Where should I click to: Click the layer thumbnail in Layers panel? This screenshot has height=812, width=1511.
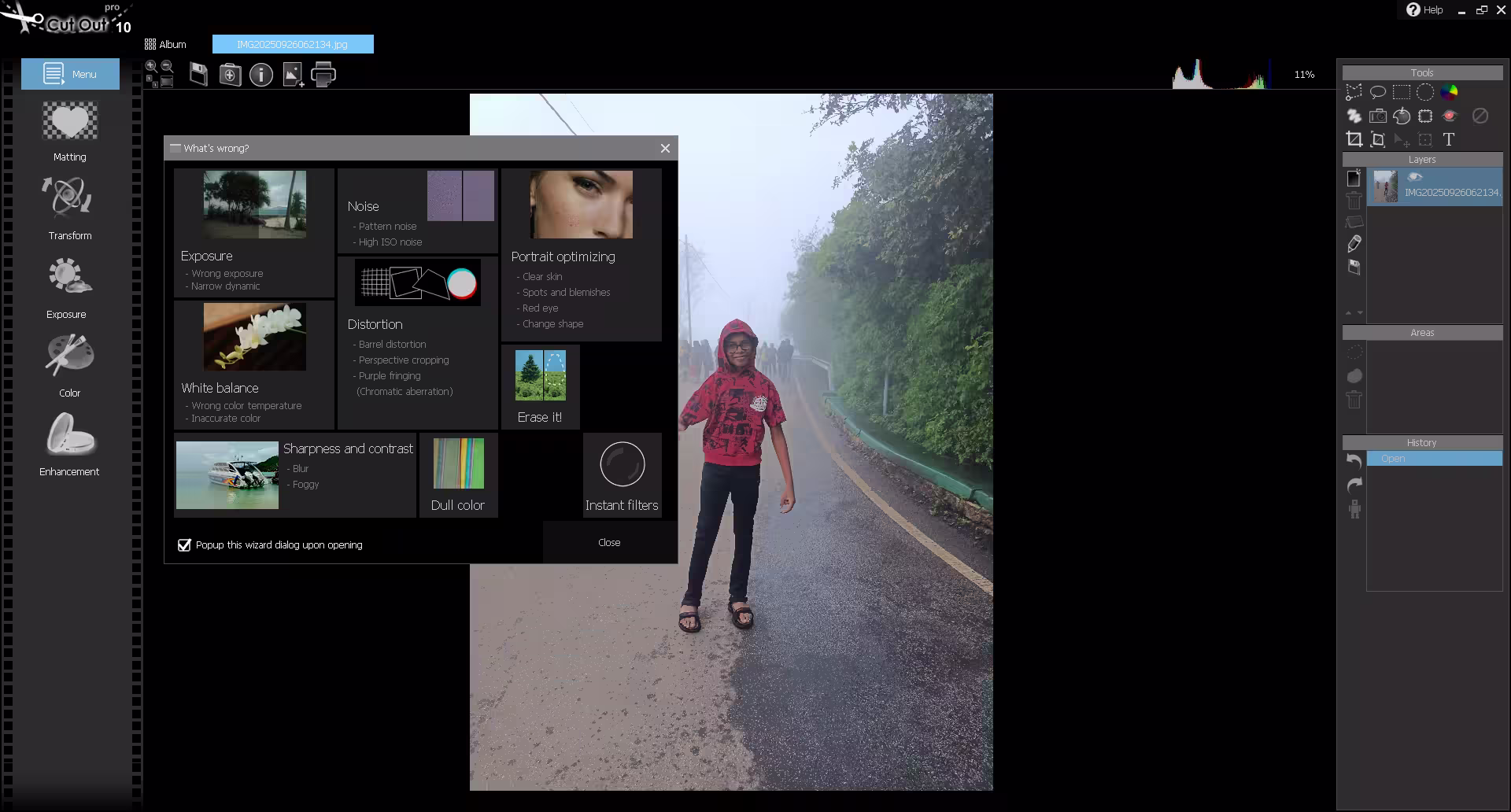coord(1385,186)
